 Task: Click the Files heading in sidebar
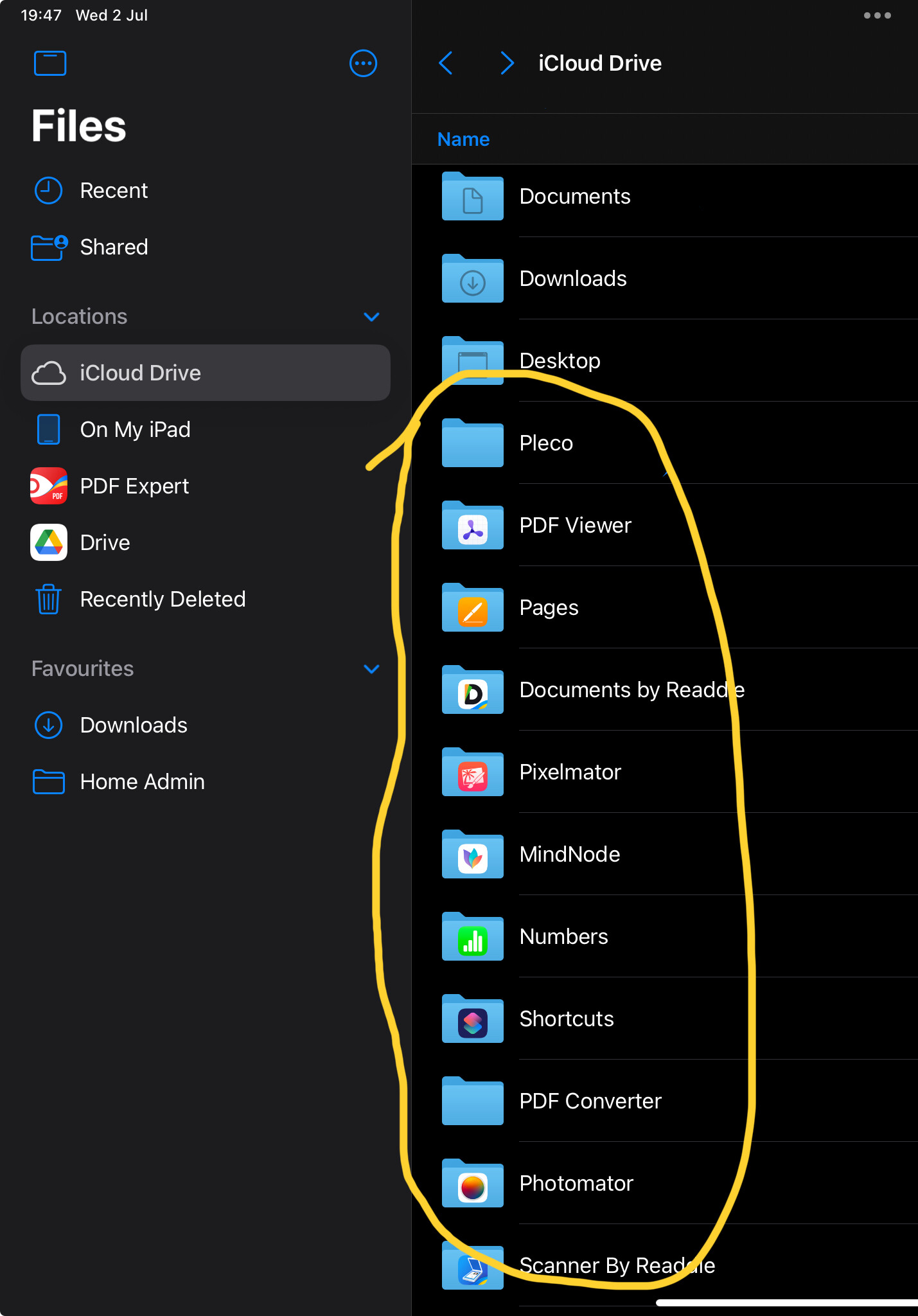tap(79, 125)
